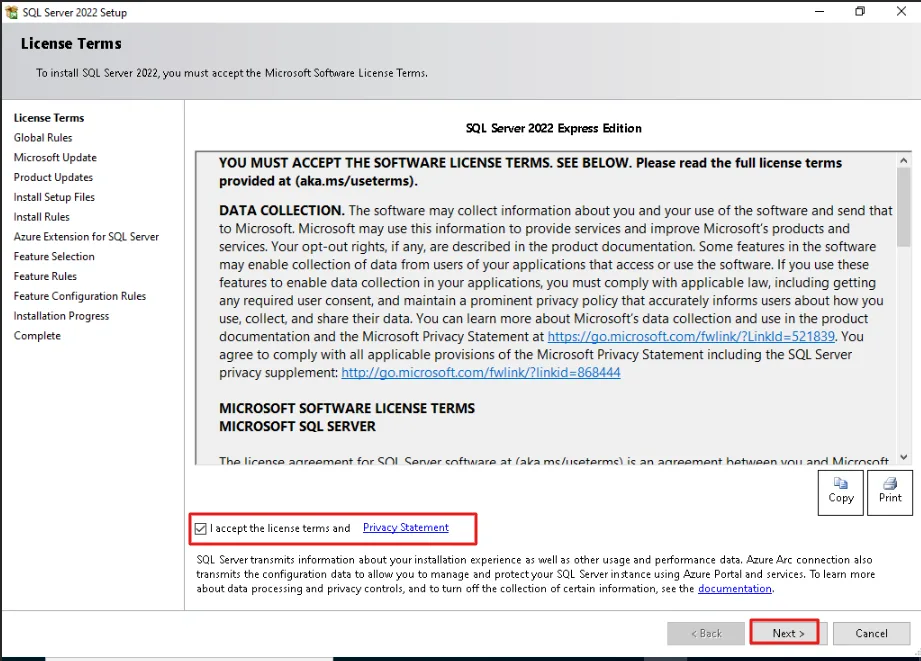Select the Feature Selection step

[54, 257]
